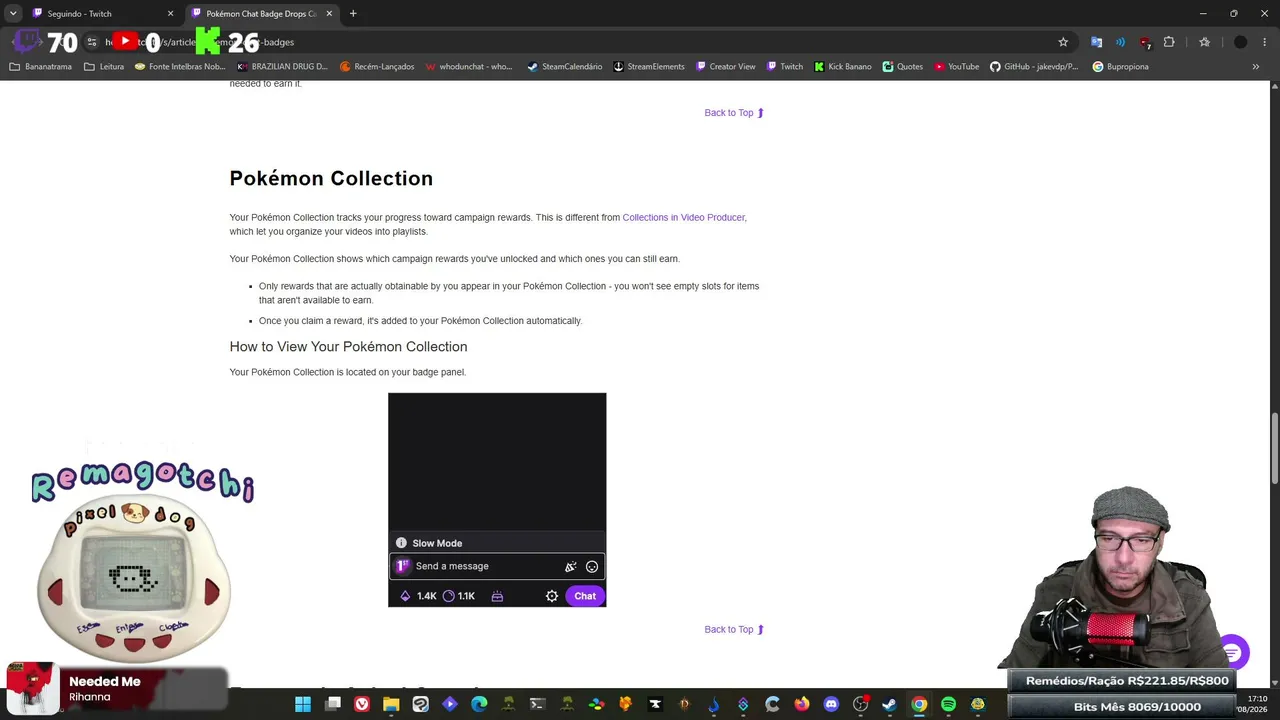This screenshot has width=1280, height=720.
Task: Click the Slow Mode label
Action: [x=437, y=543]
